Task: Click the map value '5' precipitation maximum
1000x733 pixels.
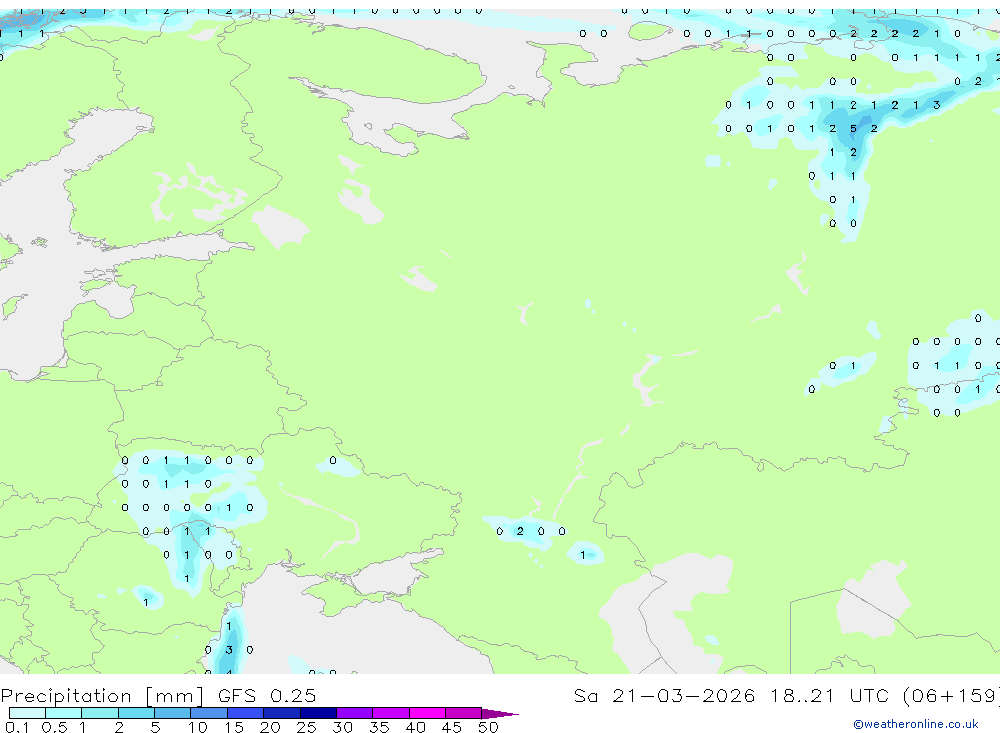Action: click(x=853, y=128)
